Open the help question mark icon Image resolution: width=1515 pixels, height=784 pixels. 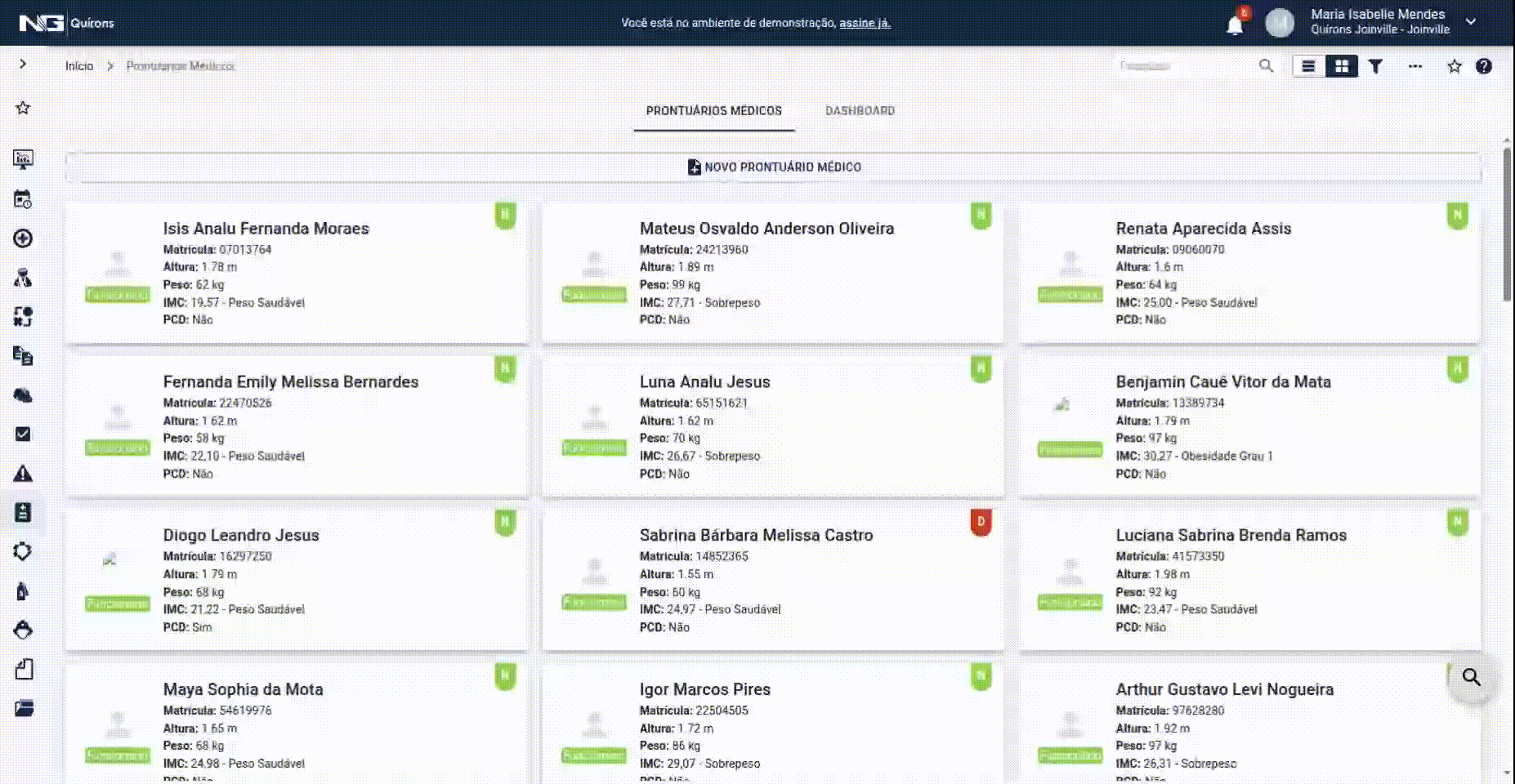click(1484, 66)
